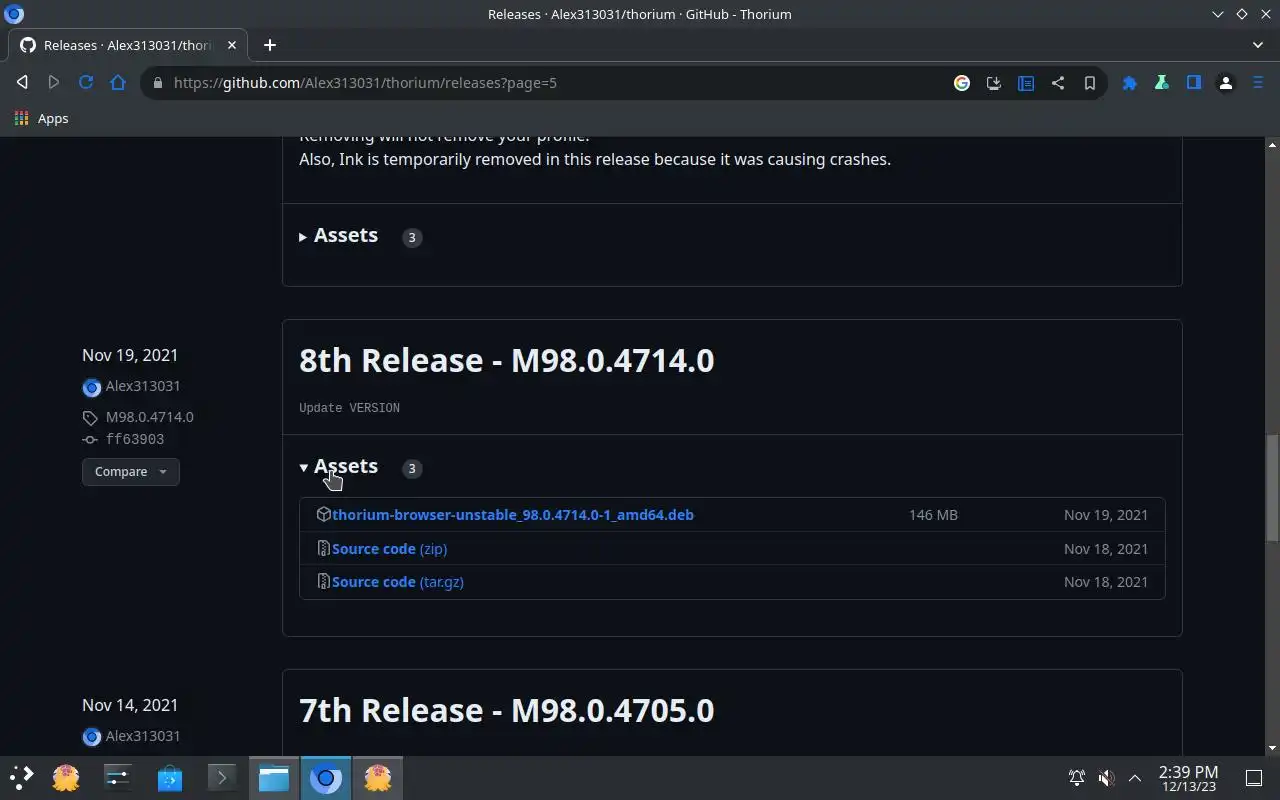Download Source code (zip)
This screenshot has height=800, width=1280.
pyautogui.click(x=390, y=549)
